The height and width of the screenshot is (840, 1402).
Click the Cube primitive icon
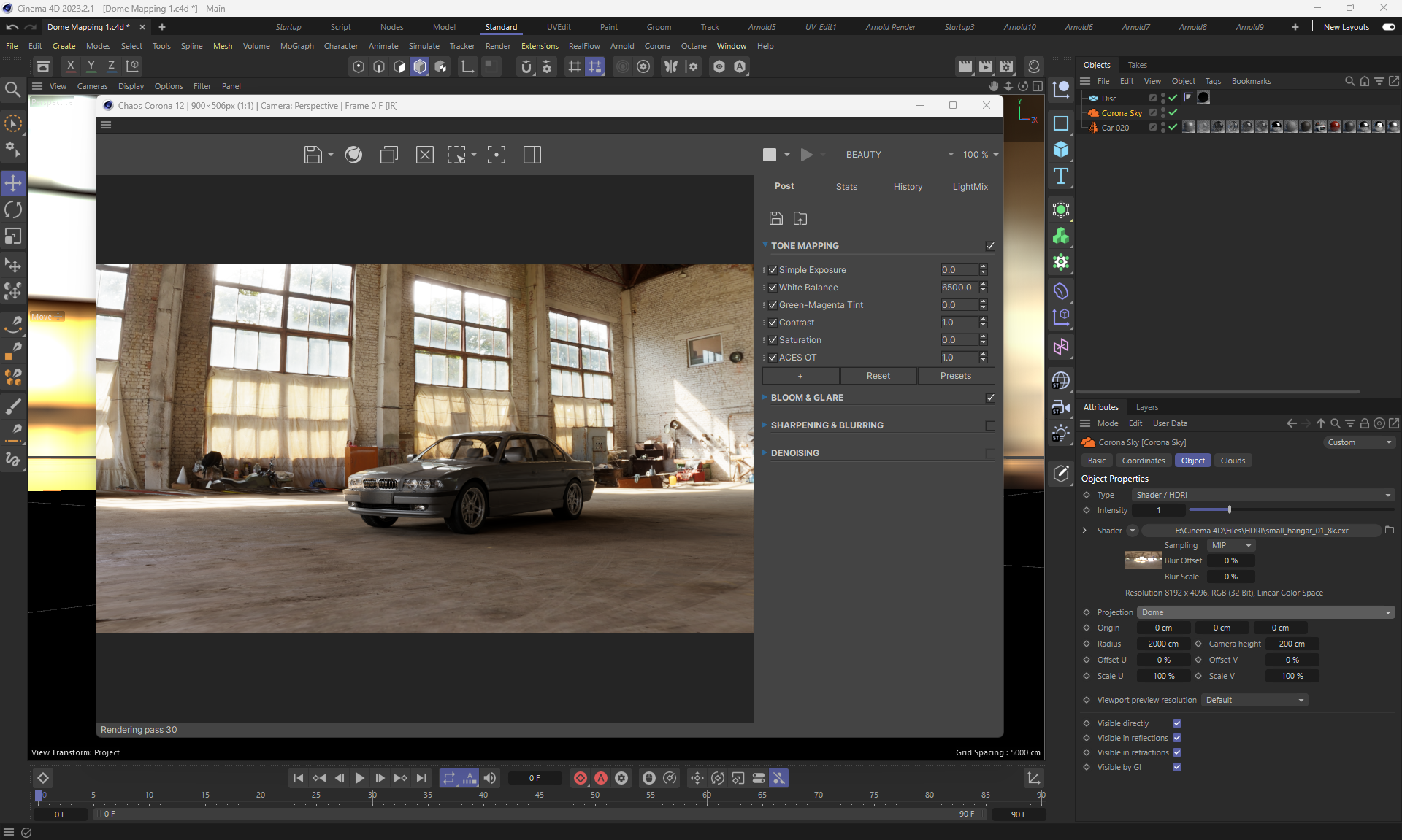pos(1061,150)
